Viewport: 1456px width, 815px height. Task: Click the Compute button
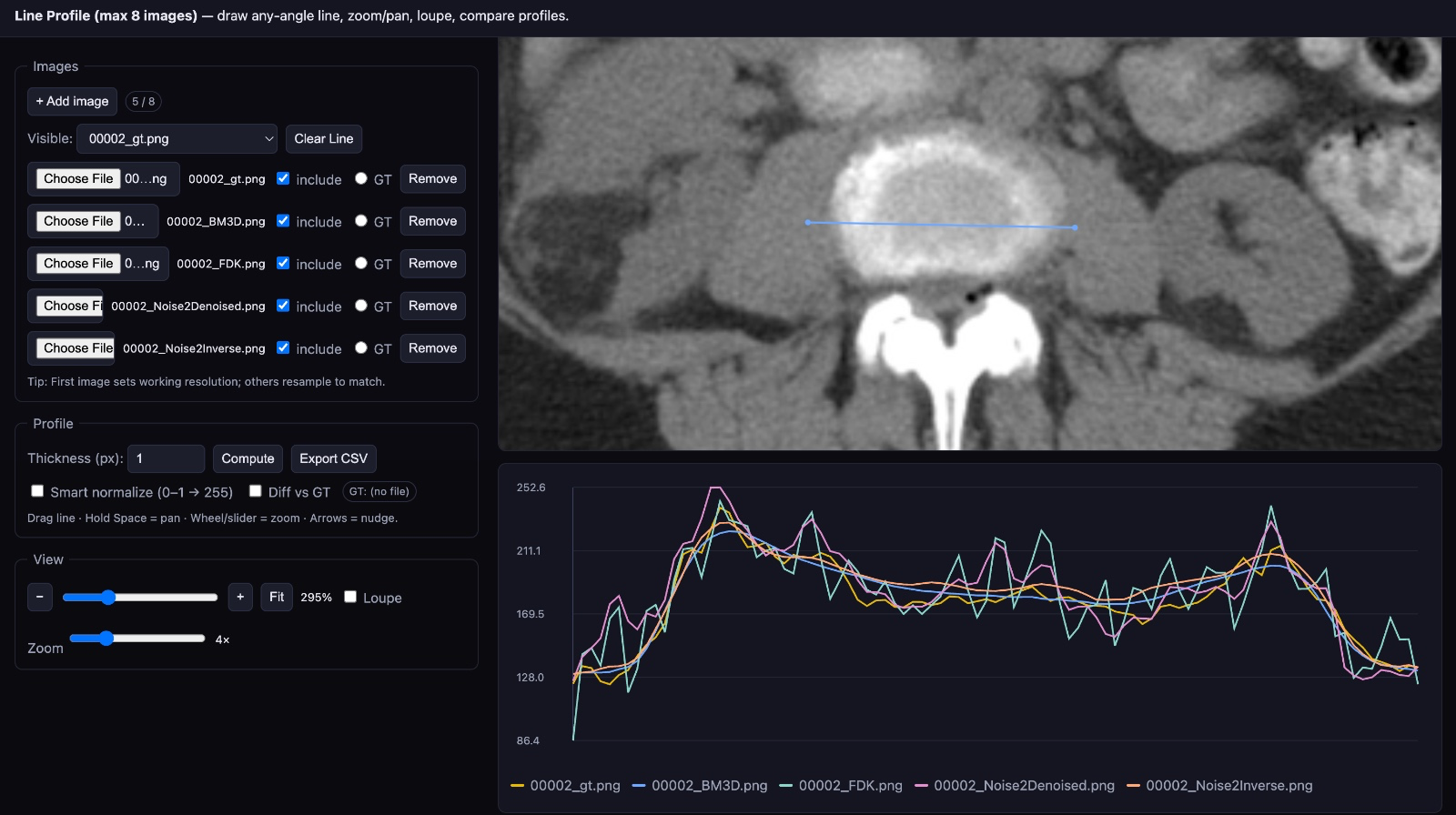pos(248,458)
